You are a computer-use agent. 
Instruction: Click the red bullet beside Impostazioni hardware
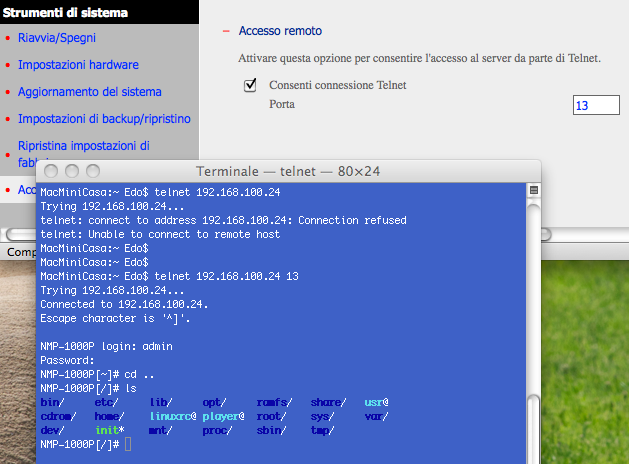pyautogui.click(x=8, y=65)
